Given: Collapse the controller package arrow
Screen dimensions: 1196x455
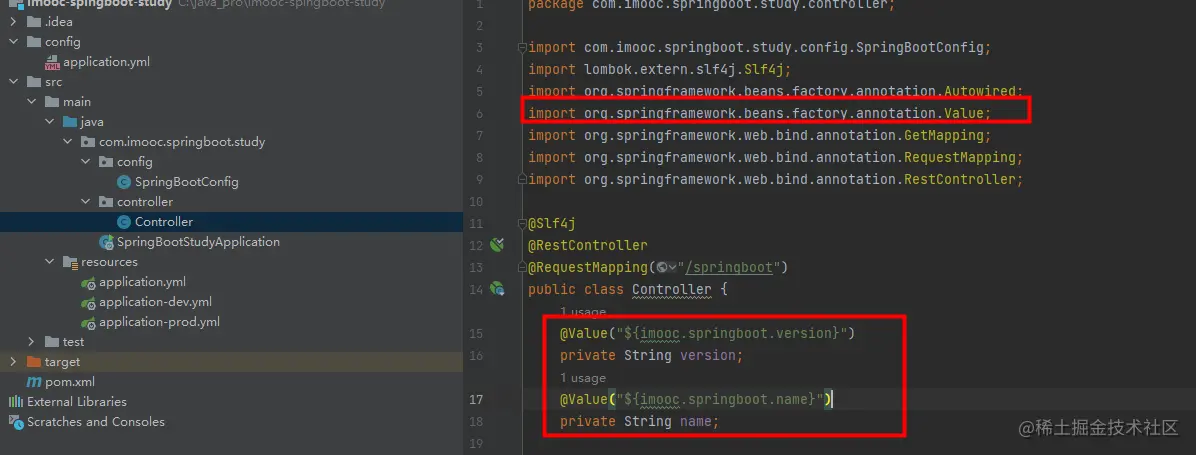Looking at the screenshot, I should pyautogui.click(x=86, y=202).
